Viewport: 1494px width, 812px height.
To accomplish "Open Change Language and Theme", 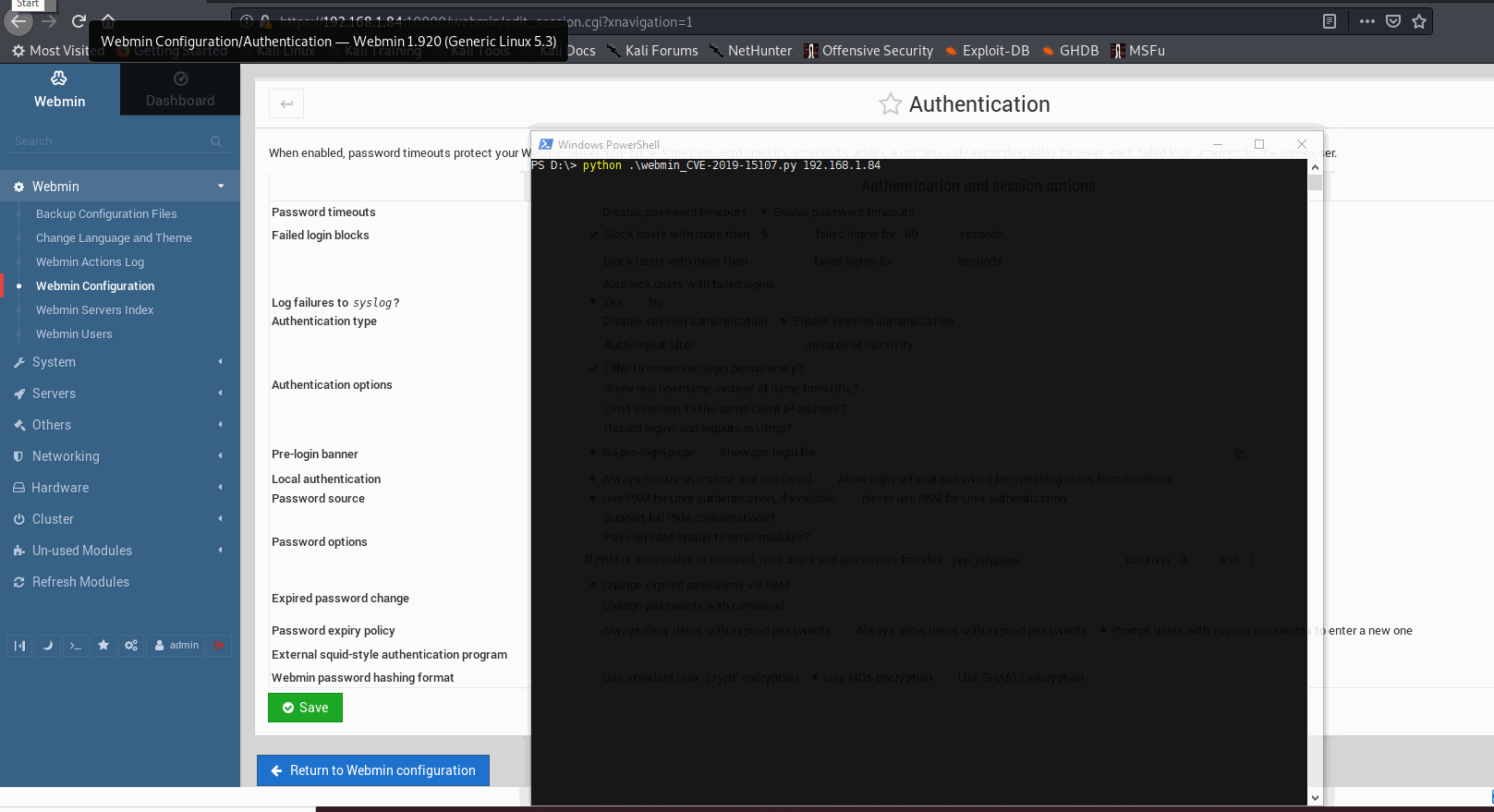I will [x=114, y=237].
